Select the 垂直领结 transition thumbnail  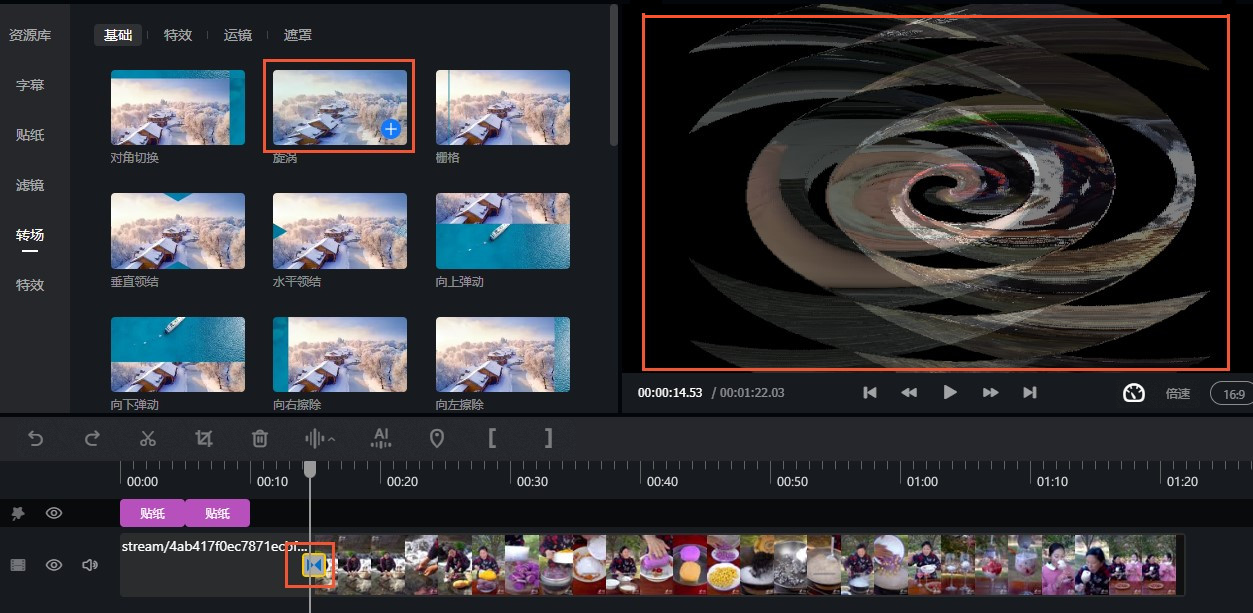coord(178,231)
